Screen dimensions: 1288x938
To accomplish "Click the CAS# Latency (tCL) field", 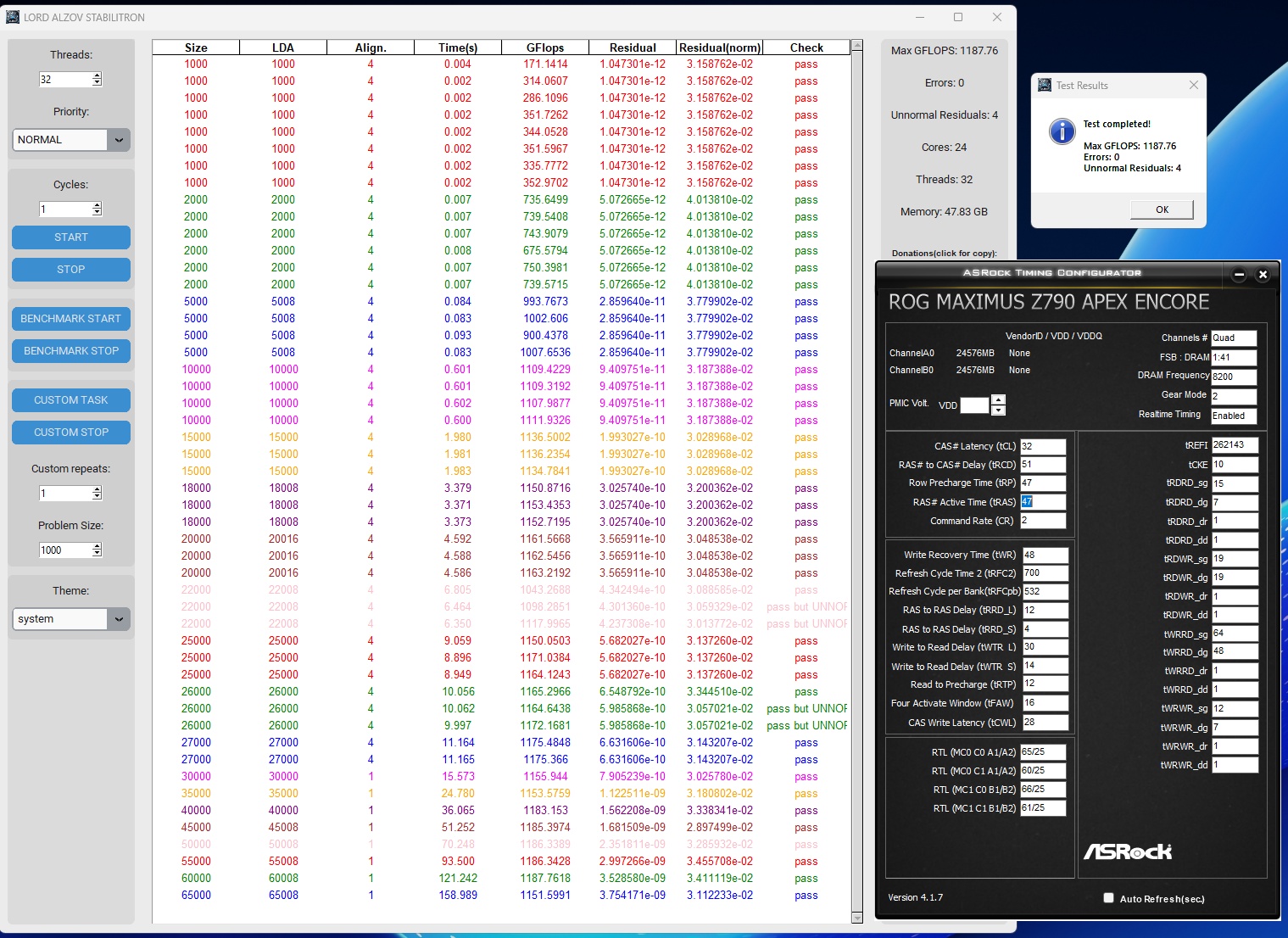I will tap(1043, 446).
